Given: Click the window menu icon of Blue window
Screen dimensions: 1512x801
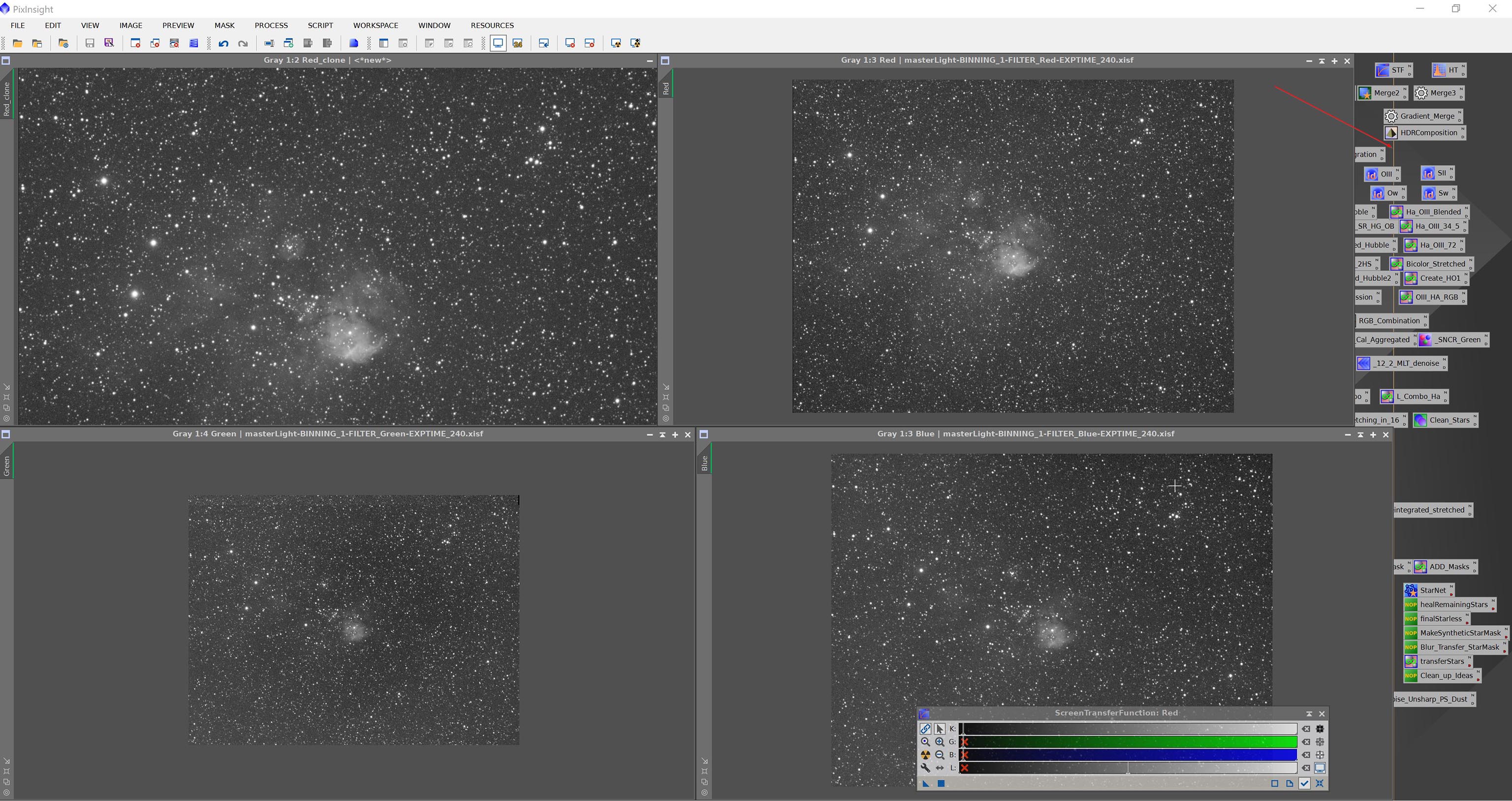Looking at the screenshot, I should point(703,434).
